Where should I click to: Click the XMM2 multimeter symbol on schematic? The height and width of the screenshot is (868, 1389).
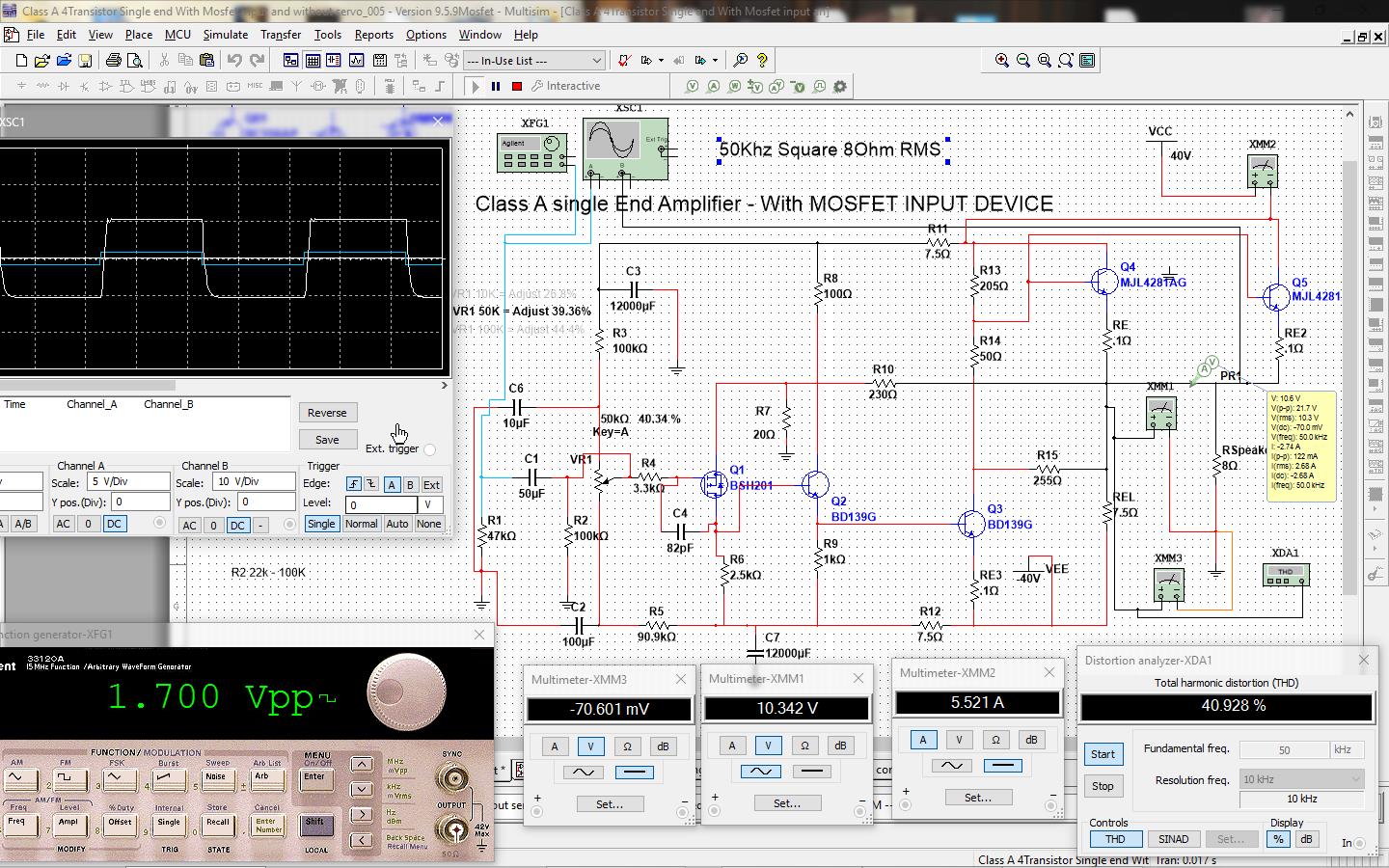click(1263, 171)
